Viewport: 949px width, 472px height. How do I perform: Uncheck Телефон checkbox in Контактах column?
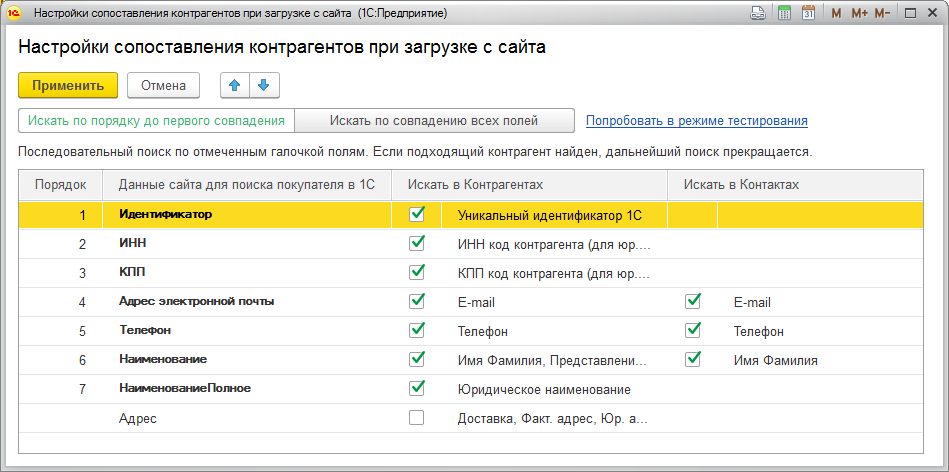tap(692, 330)
